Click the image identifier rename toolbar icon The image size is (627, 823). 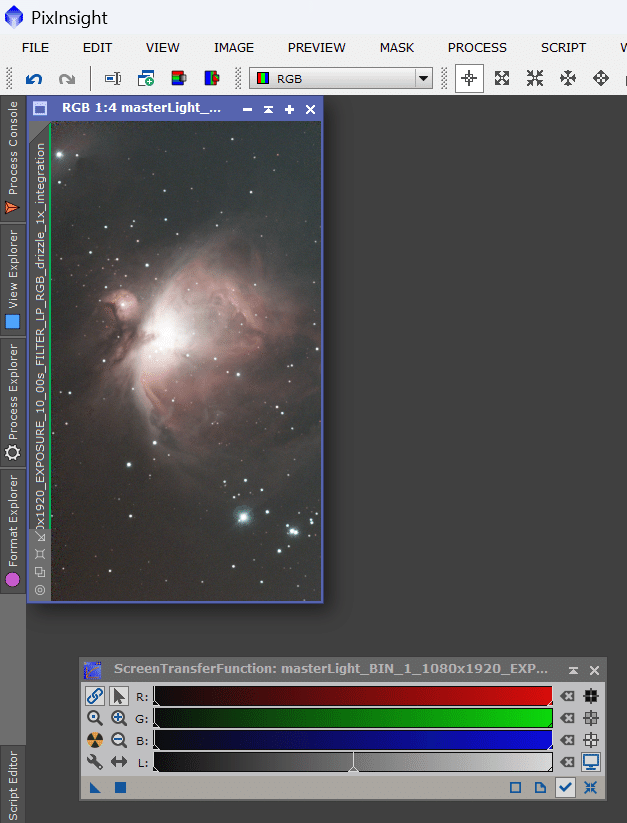[113, 79]
